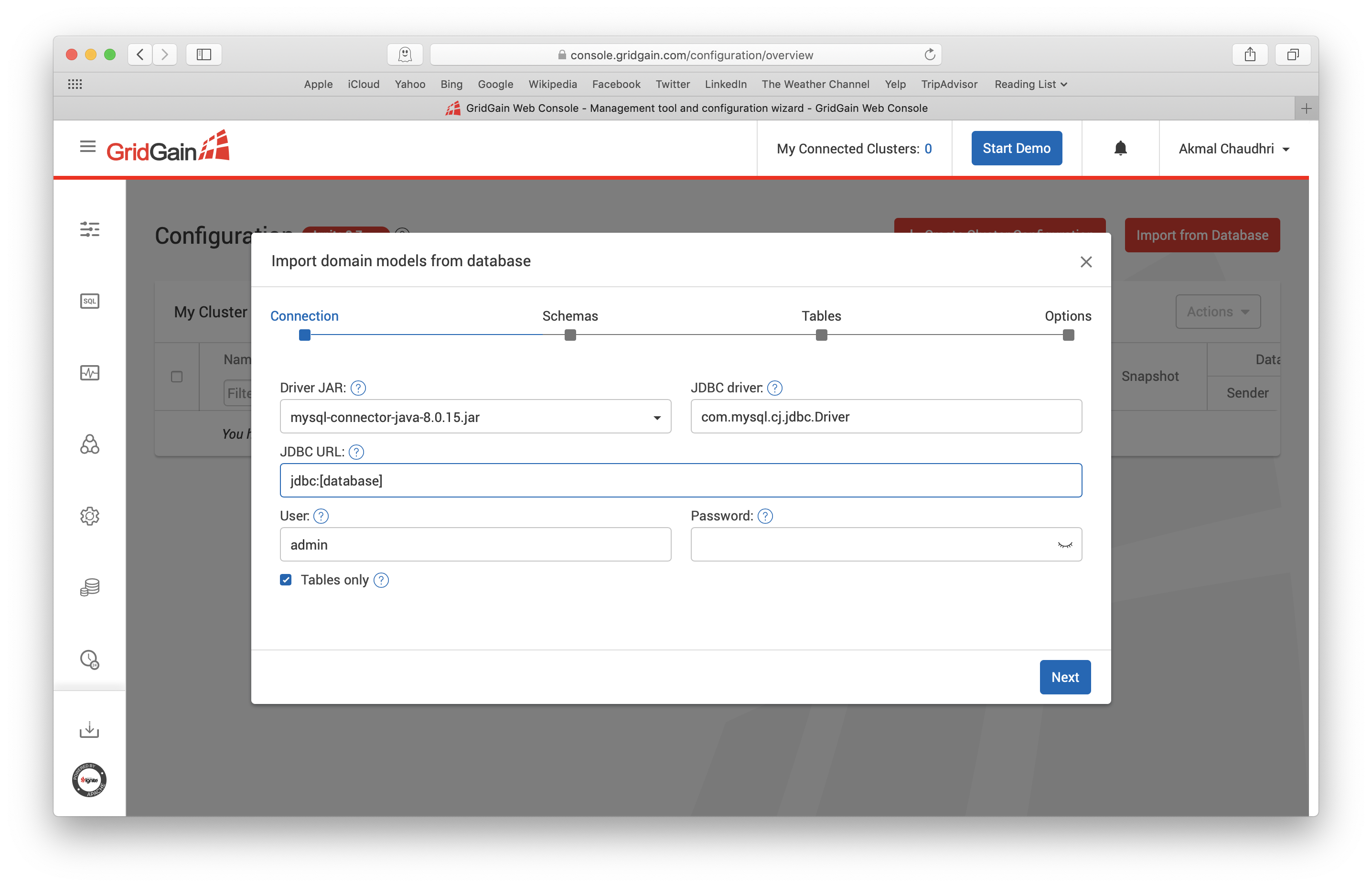Click the Start Demo button
The width and height of the screenshot is (1372, 887).
[1015, 148]
